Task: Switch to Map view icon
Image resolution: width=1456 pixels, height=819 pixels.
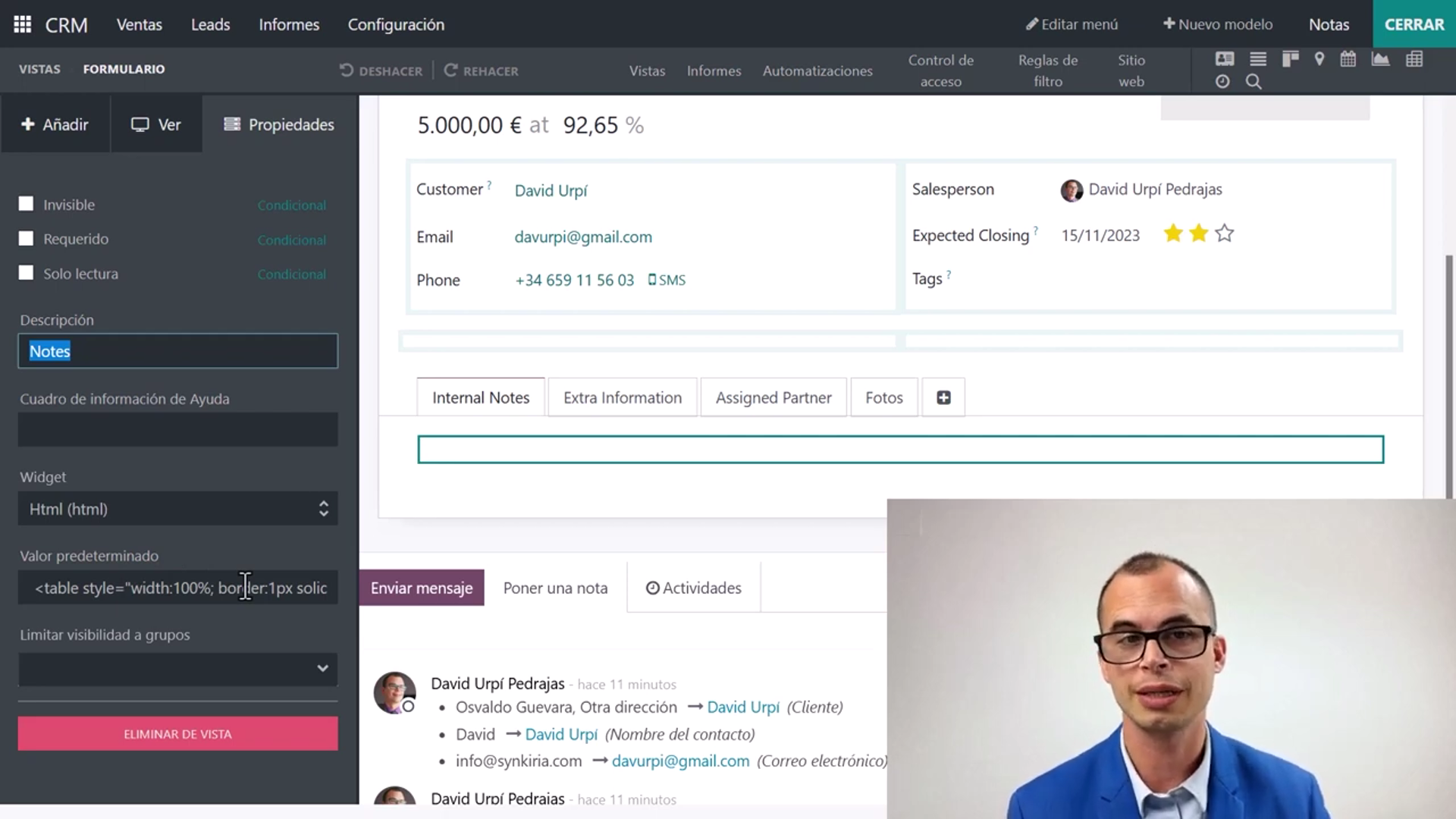Action: point(1319,59)
